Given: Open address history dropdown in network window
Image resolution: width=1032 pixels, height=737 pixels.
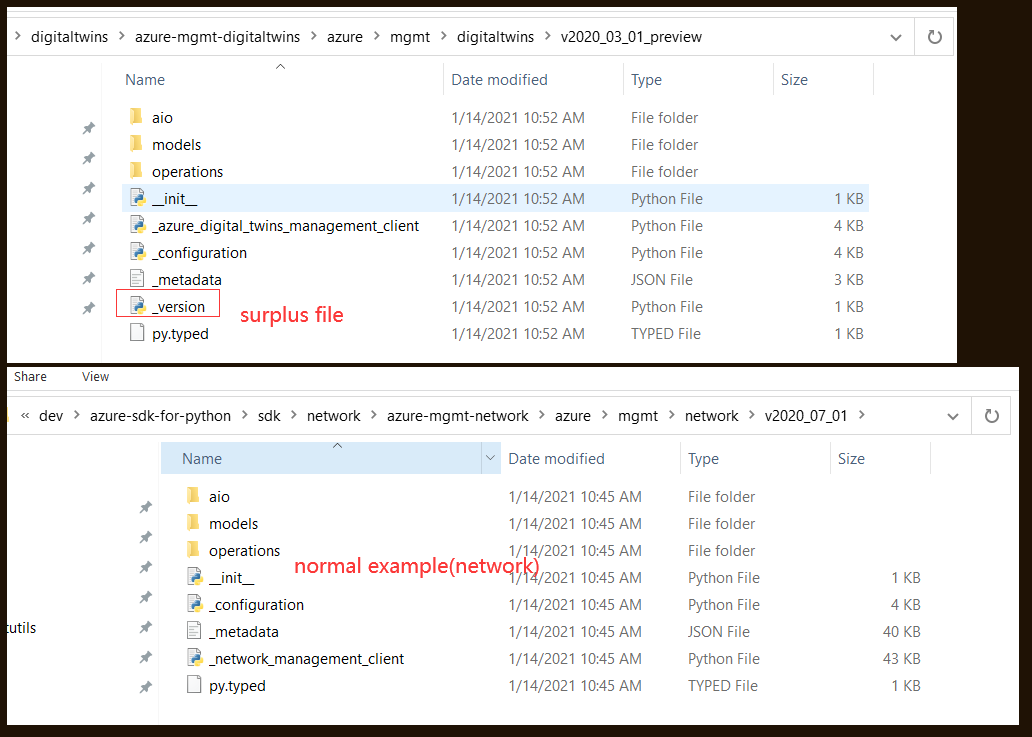Looking at the screenshot, I should pos(952,417).
